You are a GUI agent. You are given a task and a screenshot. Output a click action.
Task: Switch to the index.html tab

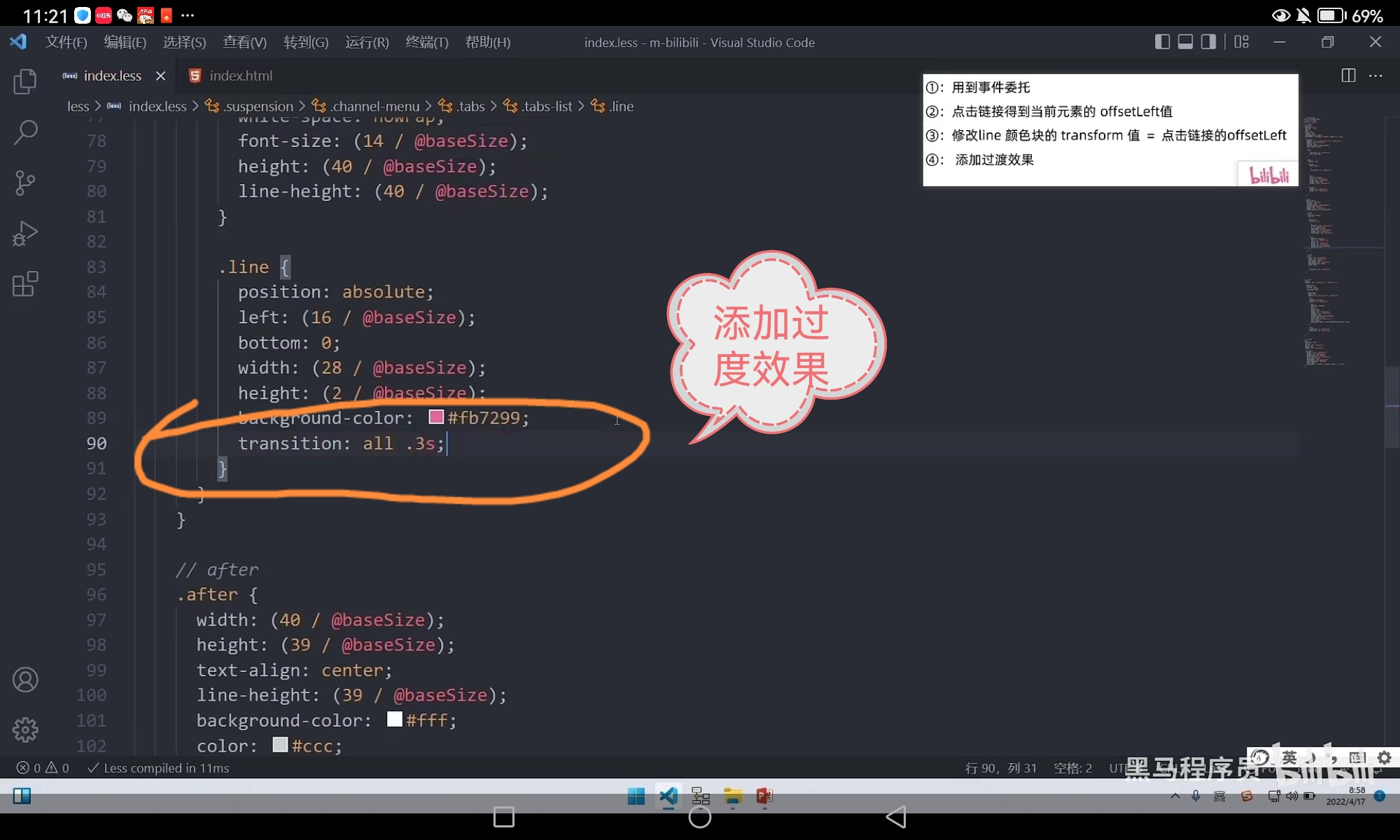tap(239, 76)
